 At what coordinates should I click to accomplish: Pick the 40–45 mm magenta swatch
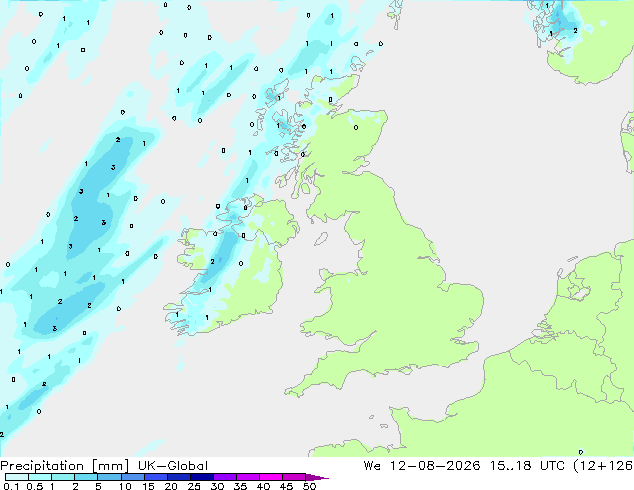click(x=271, y=477)
